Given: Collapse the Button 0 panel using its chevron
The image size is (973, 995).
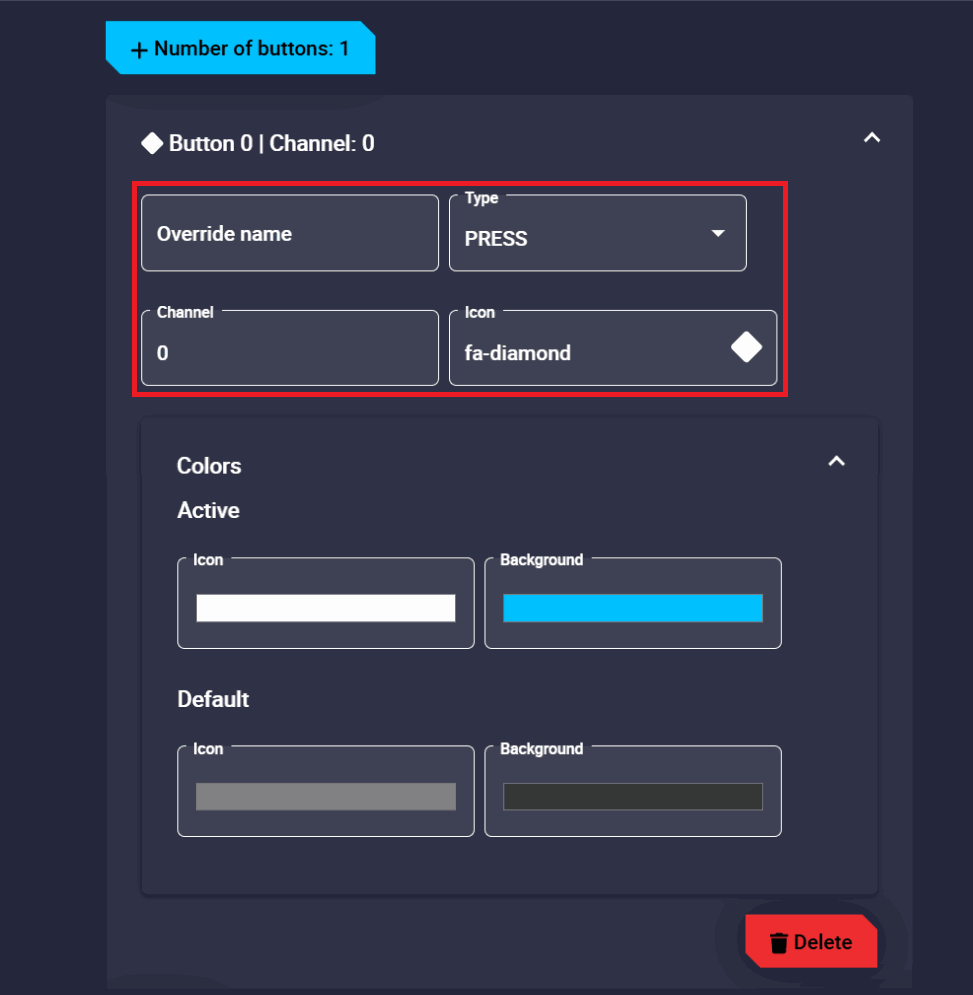Looking at the screenshot, I should (x=872, y=138).
